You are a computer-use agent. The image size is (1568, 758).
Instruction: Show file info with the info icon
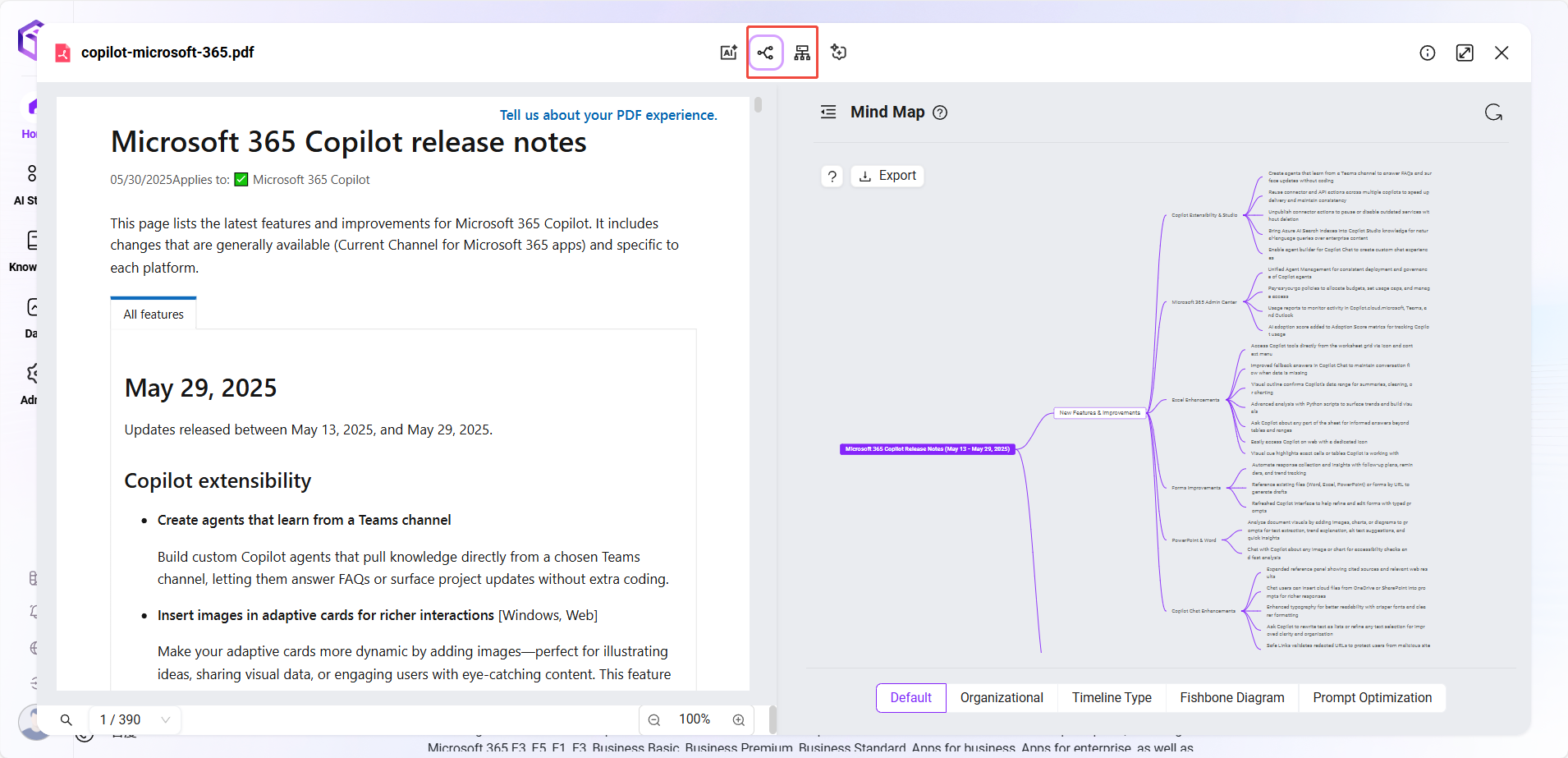click(1428, 53)
